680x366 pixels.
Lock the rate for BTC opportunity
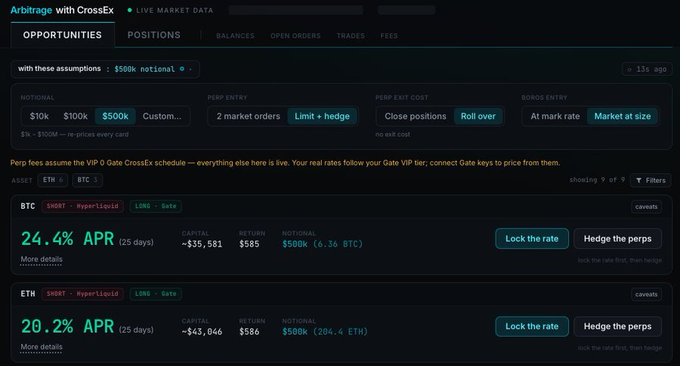pyautogui.click(x=532, y=239)
